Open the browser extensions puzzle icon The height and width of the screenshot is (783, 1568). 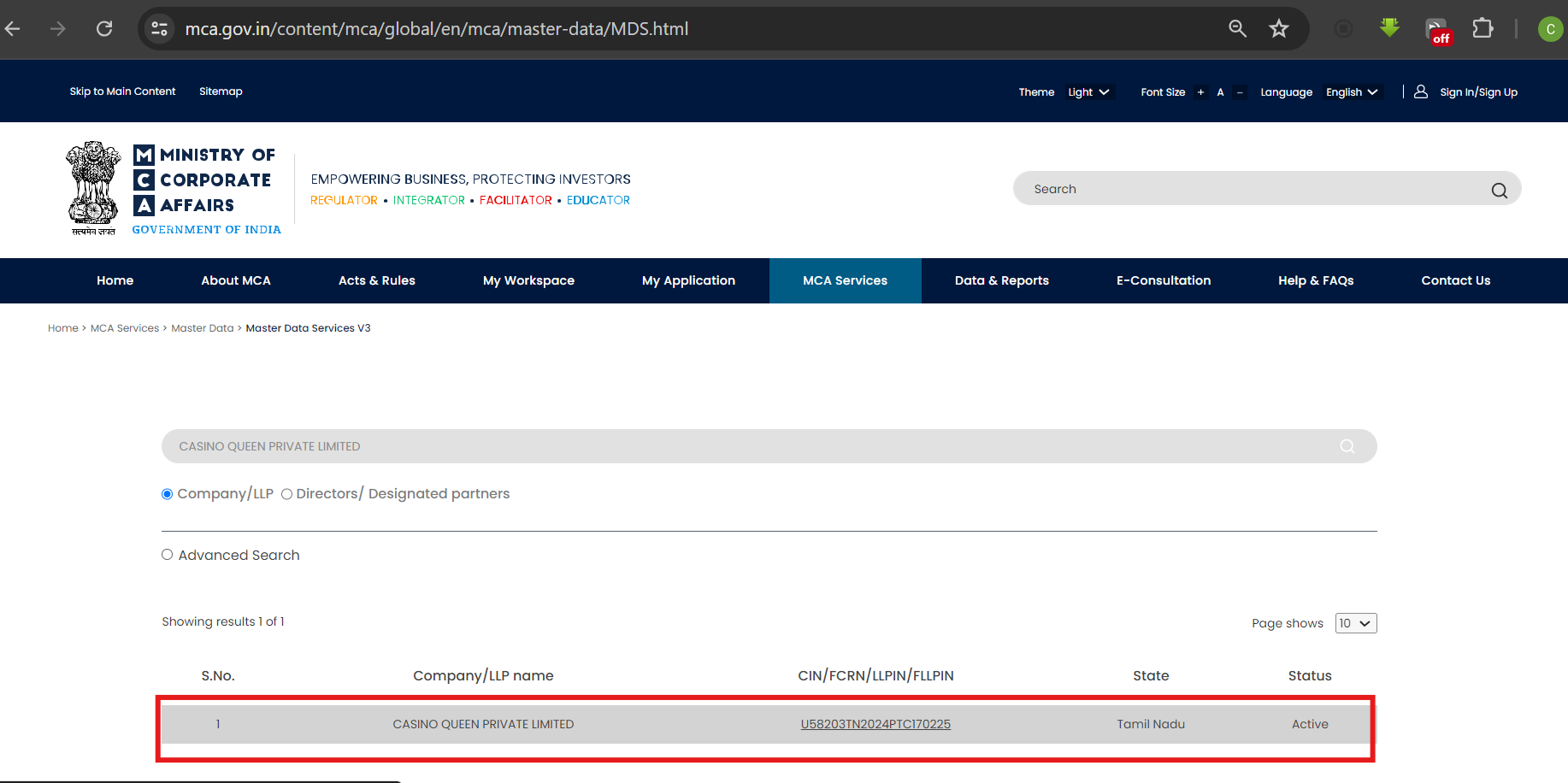click(1483, 29)
